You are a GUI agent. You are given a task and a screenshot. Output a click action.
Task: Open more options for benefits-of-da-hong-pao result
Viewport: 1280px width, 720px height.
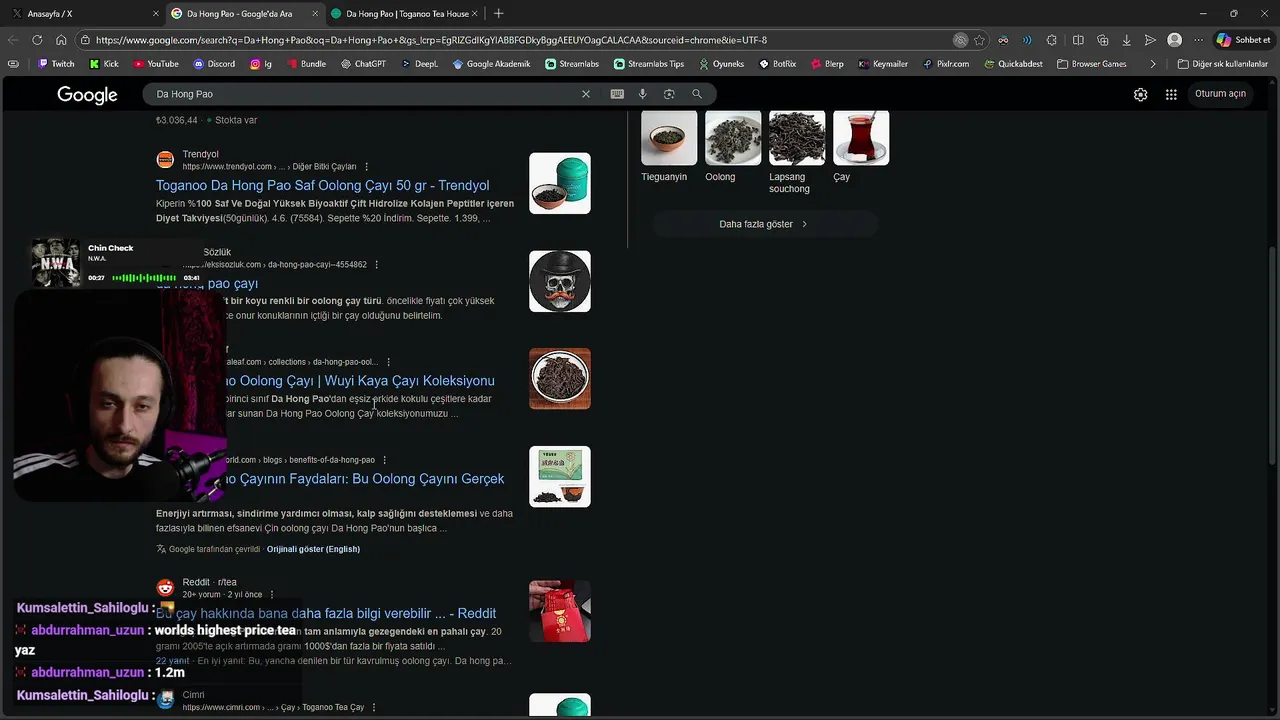384,460
